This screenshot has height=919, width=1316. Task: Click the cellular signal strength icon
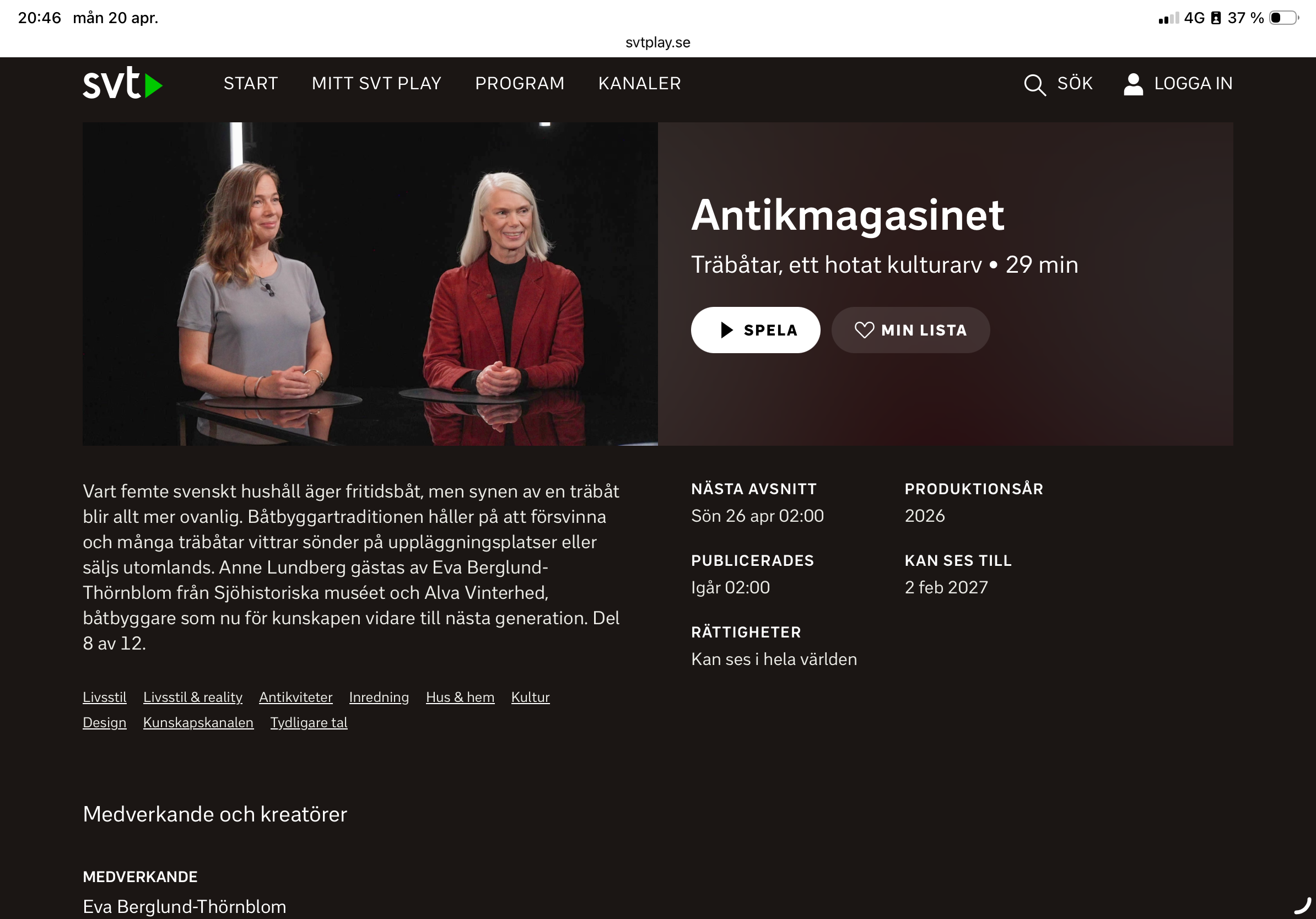point(1169,18)
